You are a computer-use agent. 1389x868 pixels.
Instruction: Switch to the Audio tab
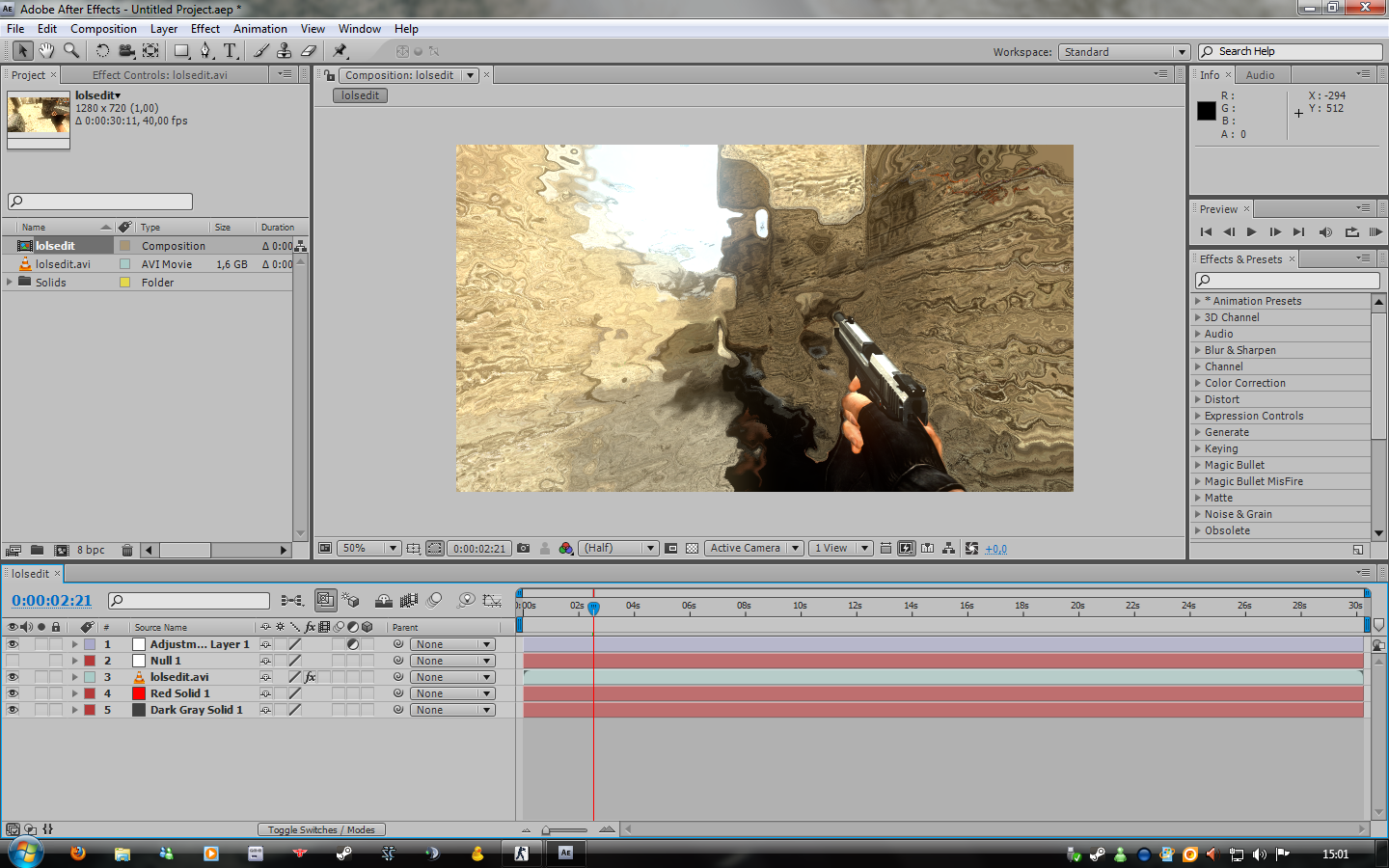1260,75
